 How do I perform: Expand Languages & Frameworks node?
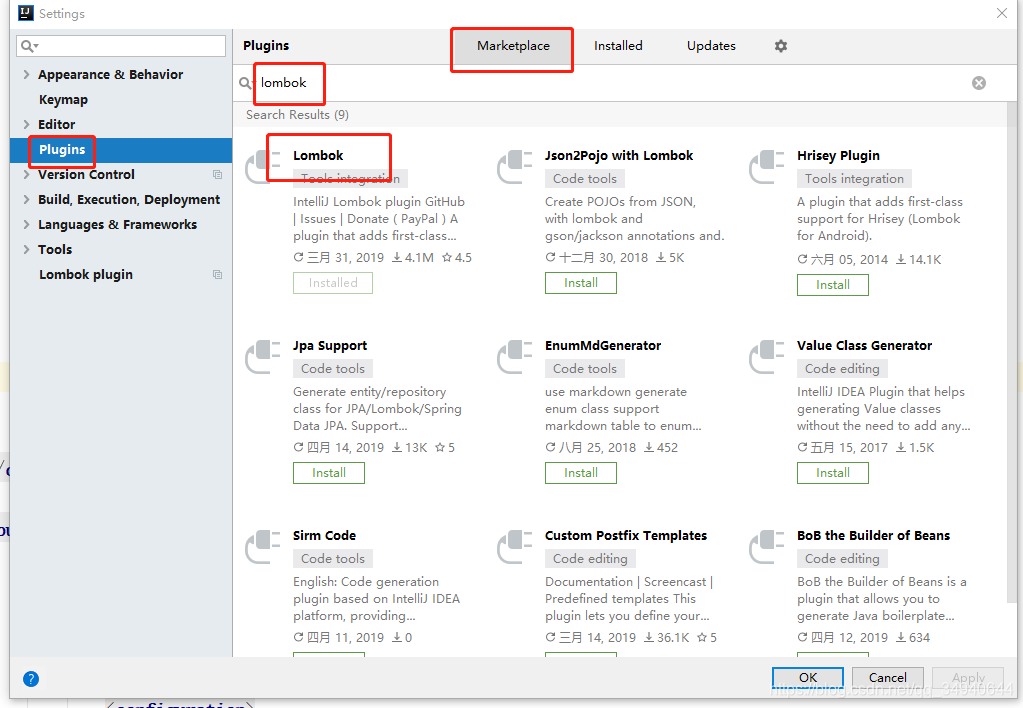tap(26, 224)
